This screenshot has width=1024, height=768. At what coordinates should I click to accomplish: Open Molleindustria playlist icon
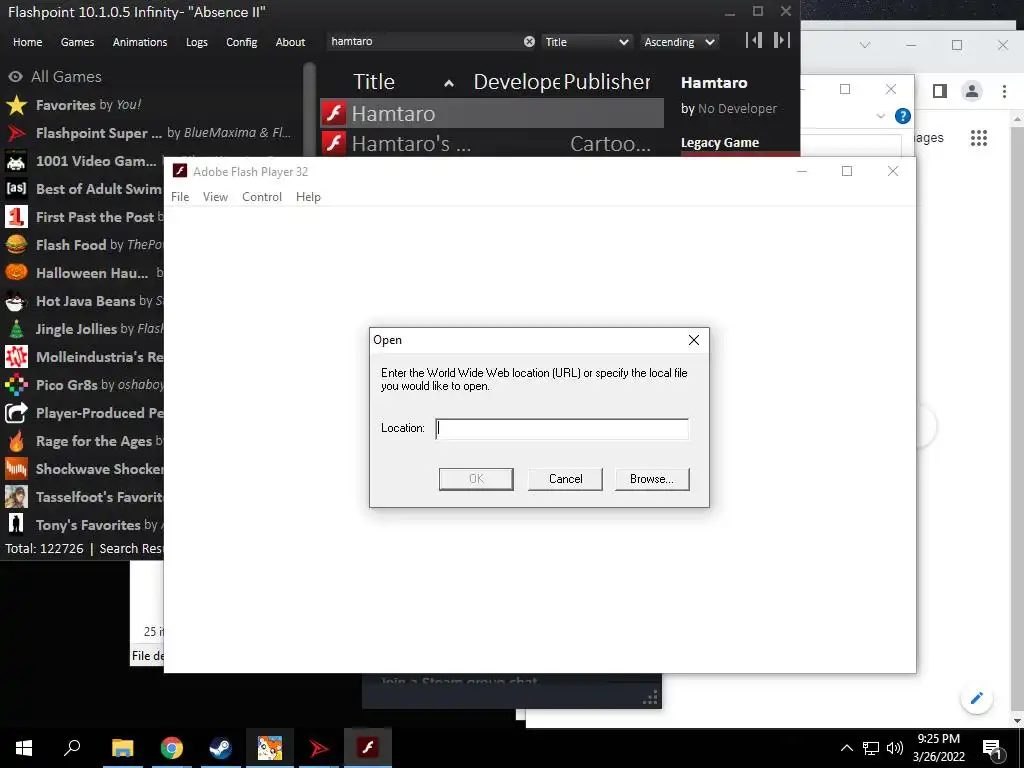[x=16, y=357]
